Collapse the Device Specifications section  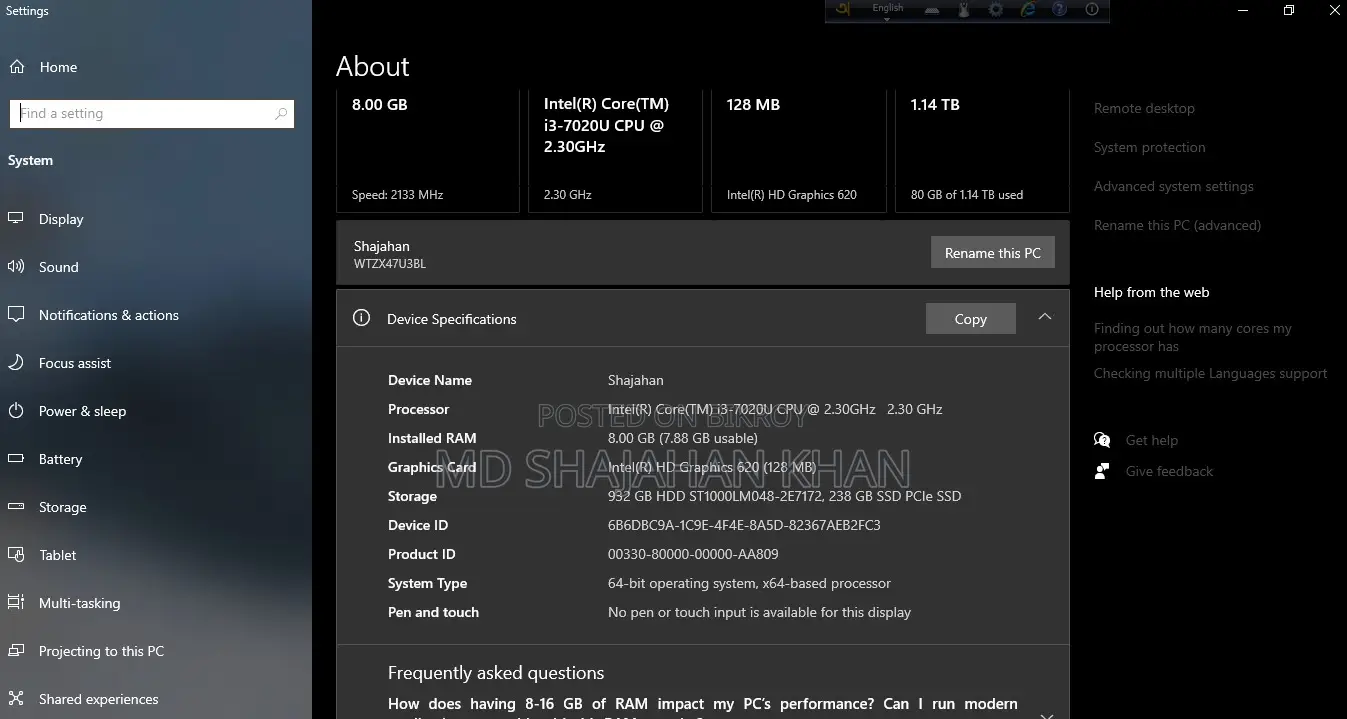tap(1044, 317)
